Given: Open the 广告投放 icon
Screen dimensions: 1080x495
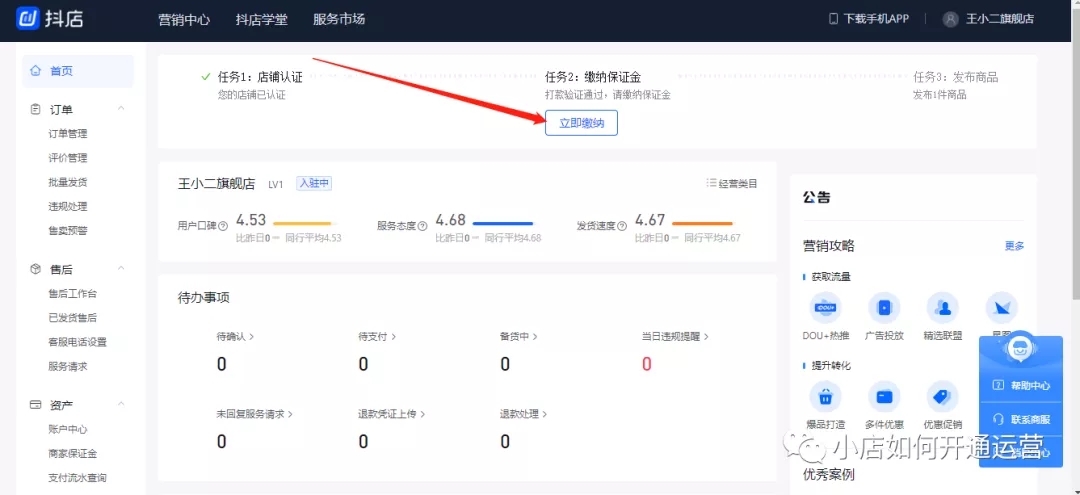Looking at the screenshot, I should 884,308.
